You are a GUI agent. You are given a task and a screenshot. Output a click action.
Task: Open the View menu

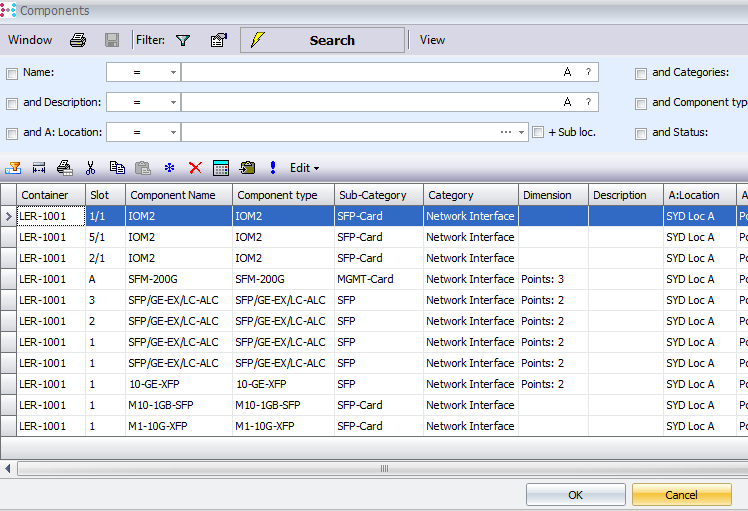tap(432, 40)
